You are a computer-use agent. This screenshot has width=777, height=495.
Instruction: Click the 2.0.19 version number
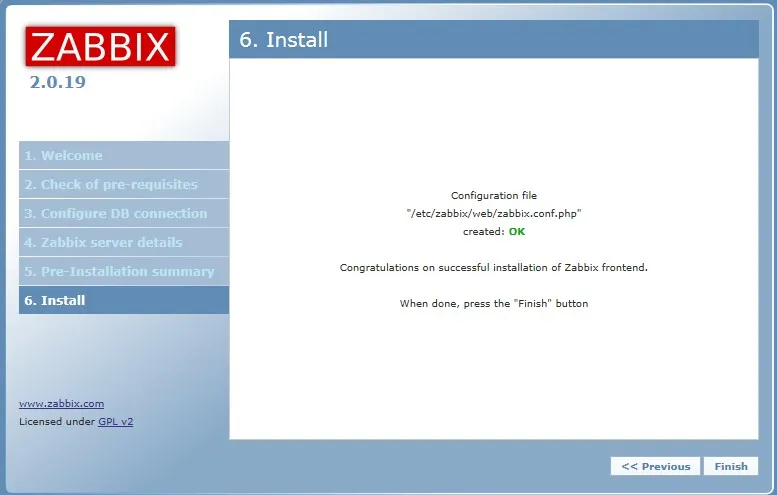click(x=57, y=82)
